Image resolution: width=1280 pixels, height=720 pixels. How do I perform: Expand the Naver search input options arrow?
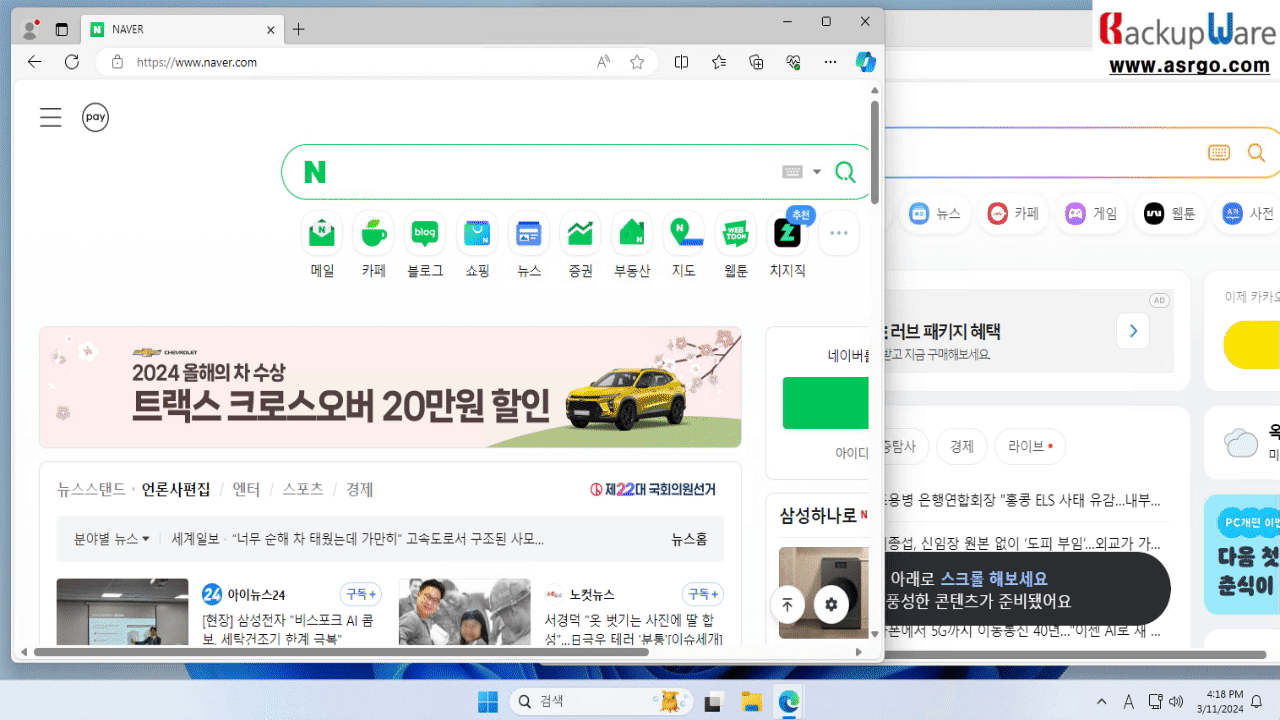[x=817, y=172]
